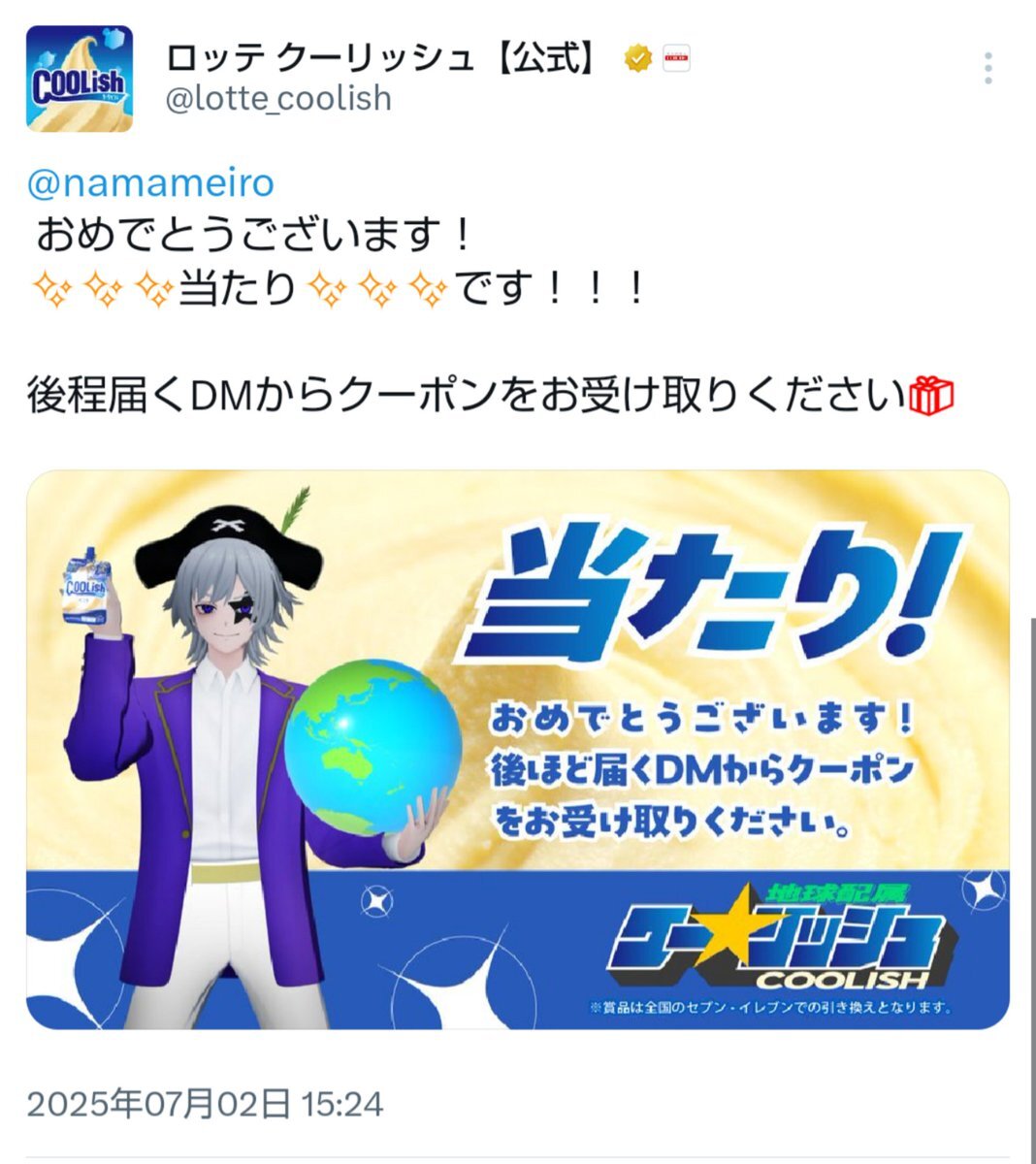The height and width of the screenshot is (1164, 1036).
Task: Click the Seven-Eleven prize disclaimer text
Action: tap(770, 1008)
